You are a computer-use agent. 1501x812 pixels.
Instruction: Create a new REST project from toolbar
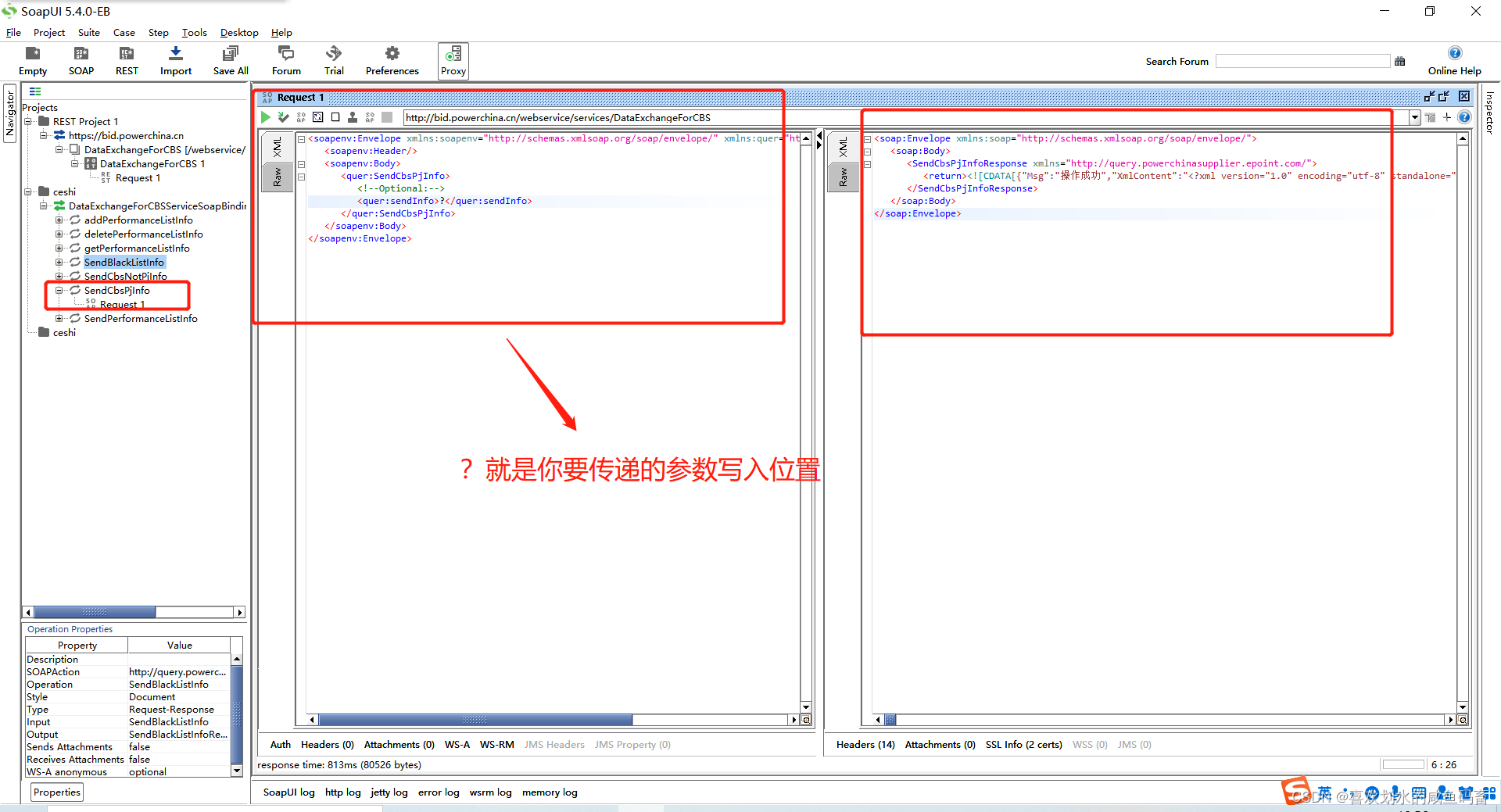[x=127, y=60]
